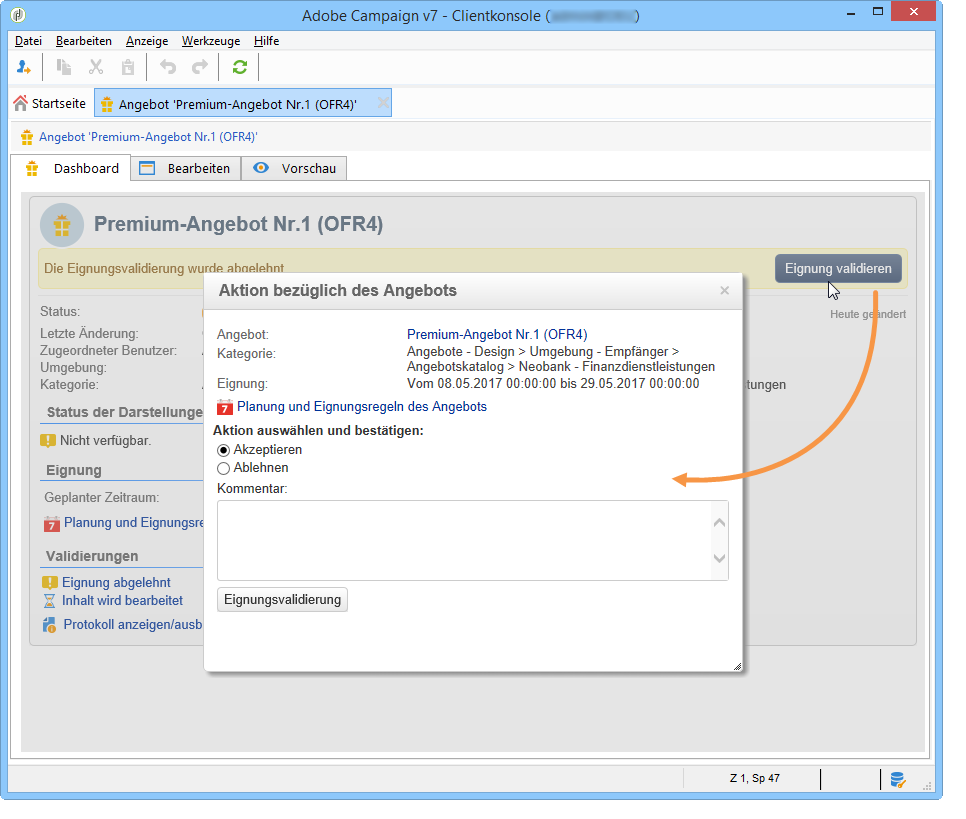The image size is (966, 819).
Task: Click the Inhalt wird bearbeitet link
Action: pos(123,600)
